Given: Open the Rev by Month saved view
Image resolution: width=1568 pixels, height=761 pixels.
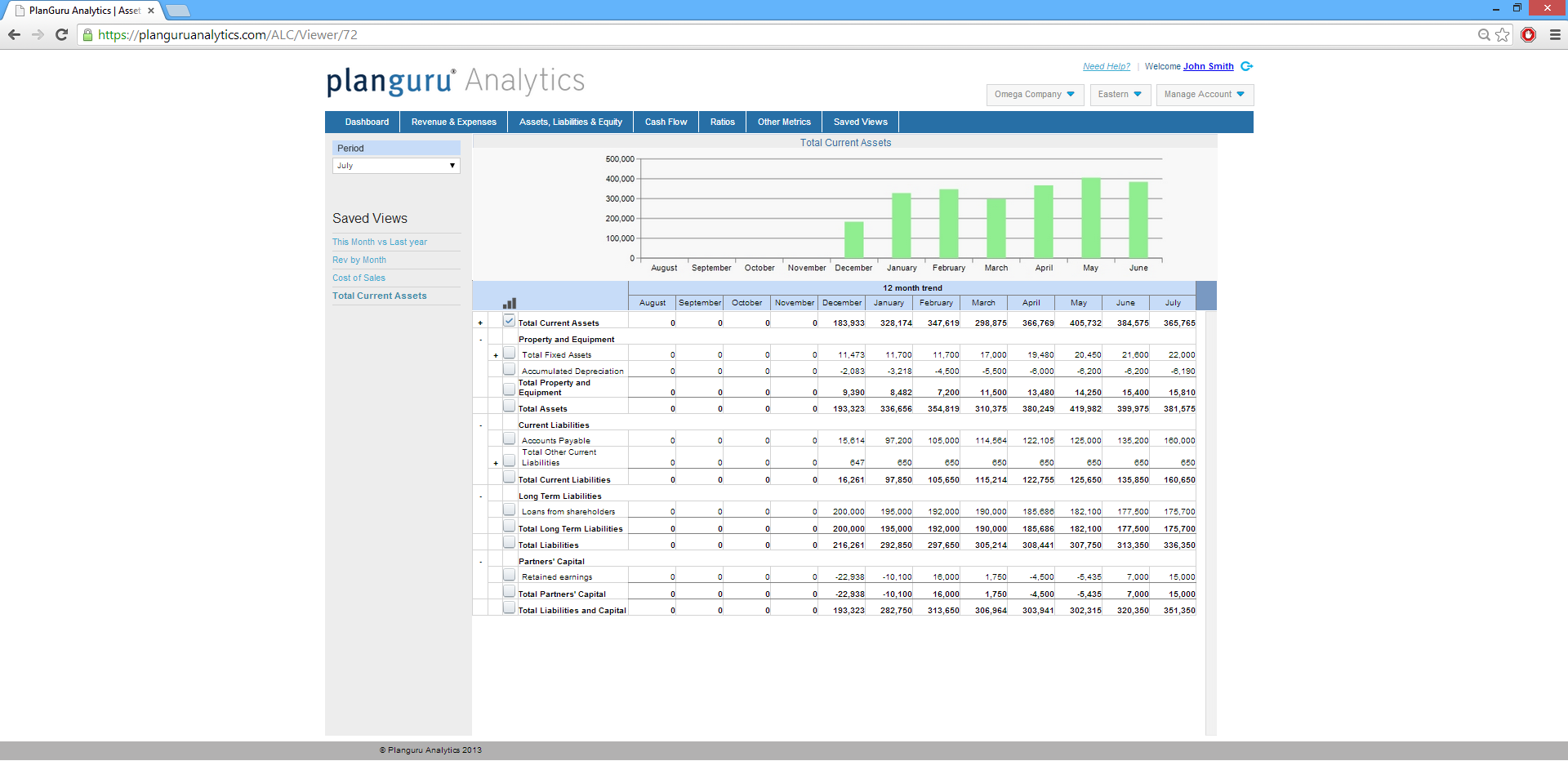Looking at the screenshot, I should coord(359,260).
